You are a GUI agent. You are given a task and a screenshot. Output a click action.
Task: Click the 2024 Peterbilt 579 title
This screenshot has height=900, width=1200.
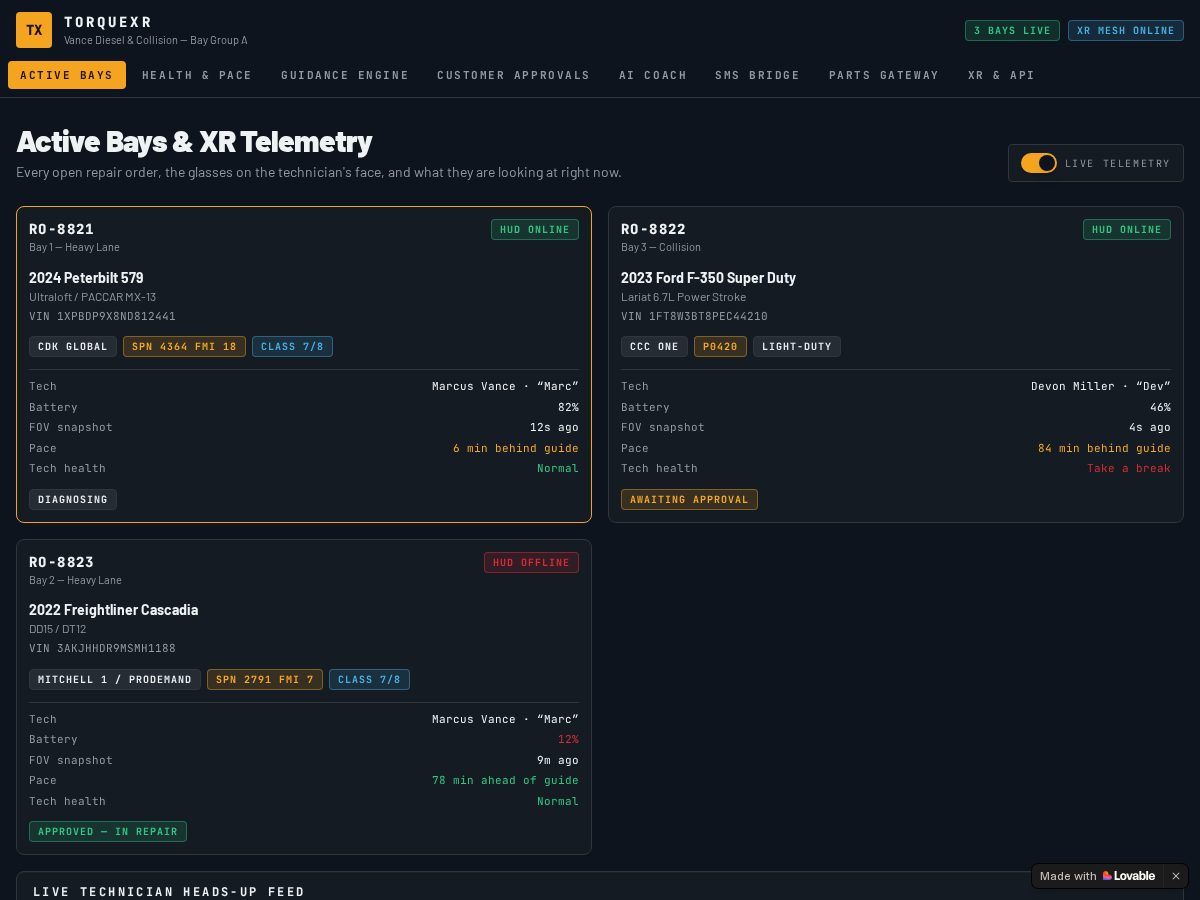pyautogui.click(x=86, y=278)
